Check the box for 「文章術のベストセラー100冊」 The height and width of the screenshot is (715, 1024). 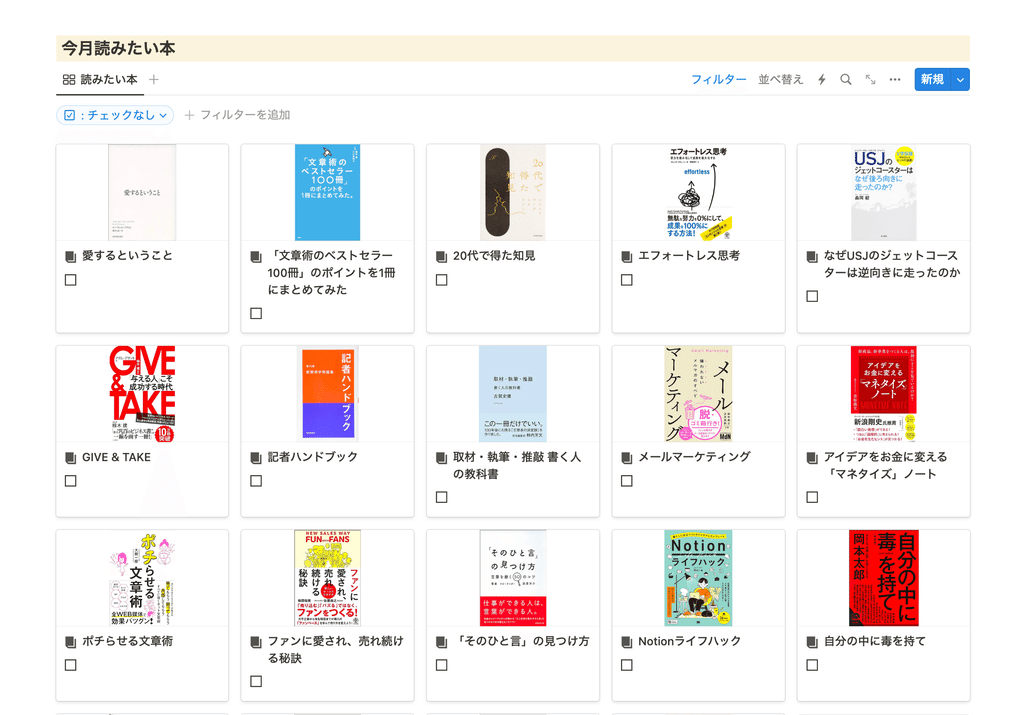coord(256,313)
